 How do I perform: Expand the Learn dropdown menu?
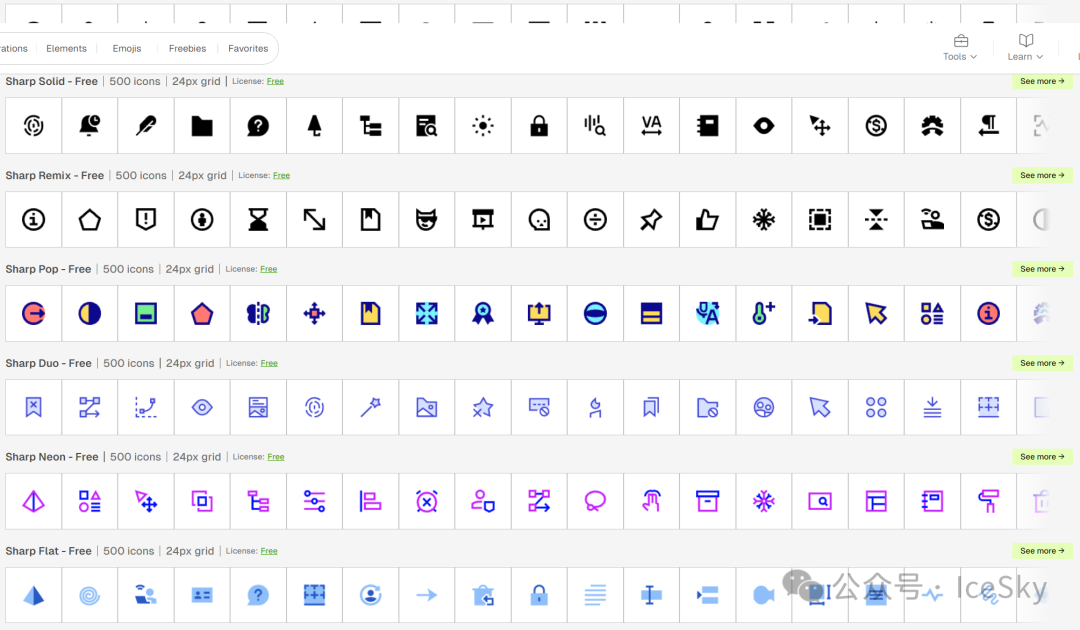tap(1025, 48)
